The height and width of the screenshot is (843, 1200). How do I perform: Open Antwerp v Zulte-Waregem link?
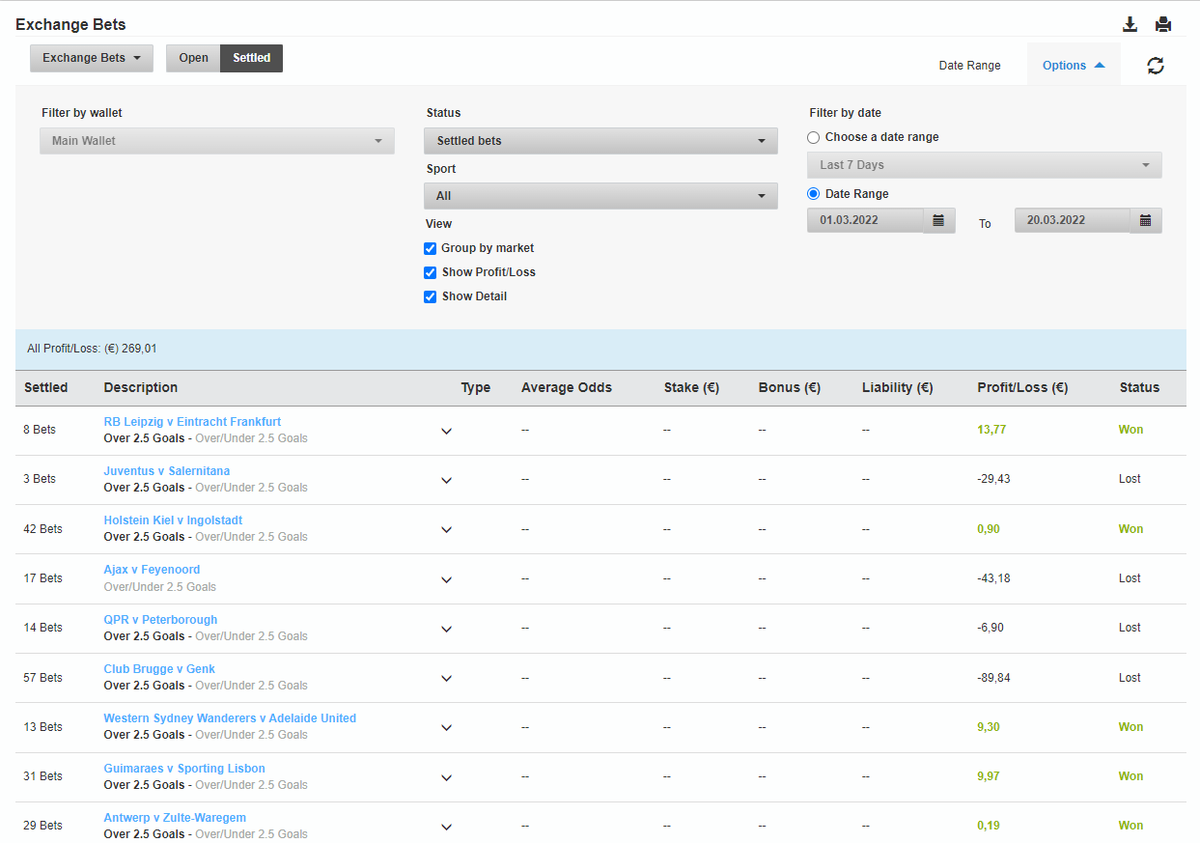click(x=175, y=818)
